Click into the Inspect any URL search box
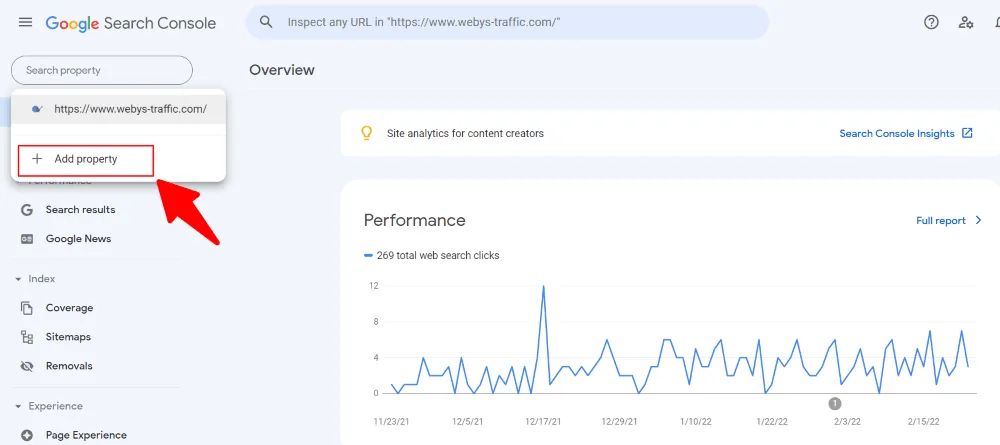 [507, 22]
